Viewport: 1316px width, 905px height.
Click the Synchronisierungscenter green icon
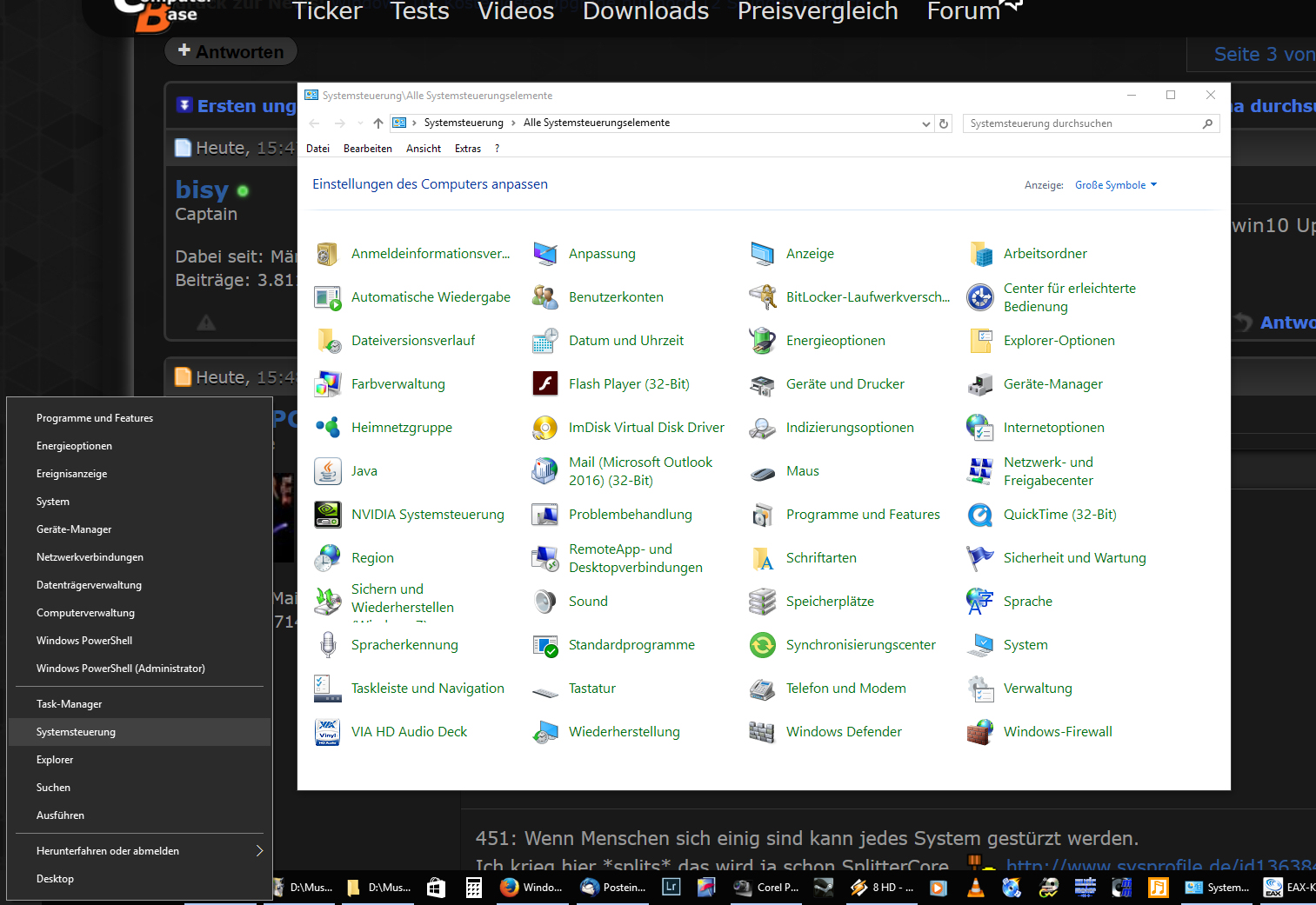(x=763, y=645)
